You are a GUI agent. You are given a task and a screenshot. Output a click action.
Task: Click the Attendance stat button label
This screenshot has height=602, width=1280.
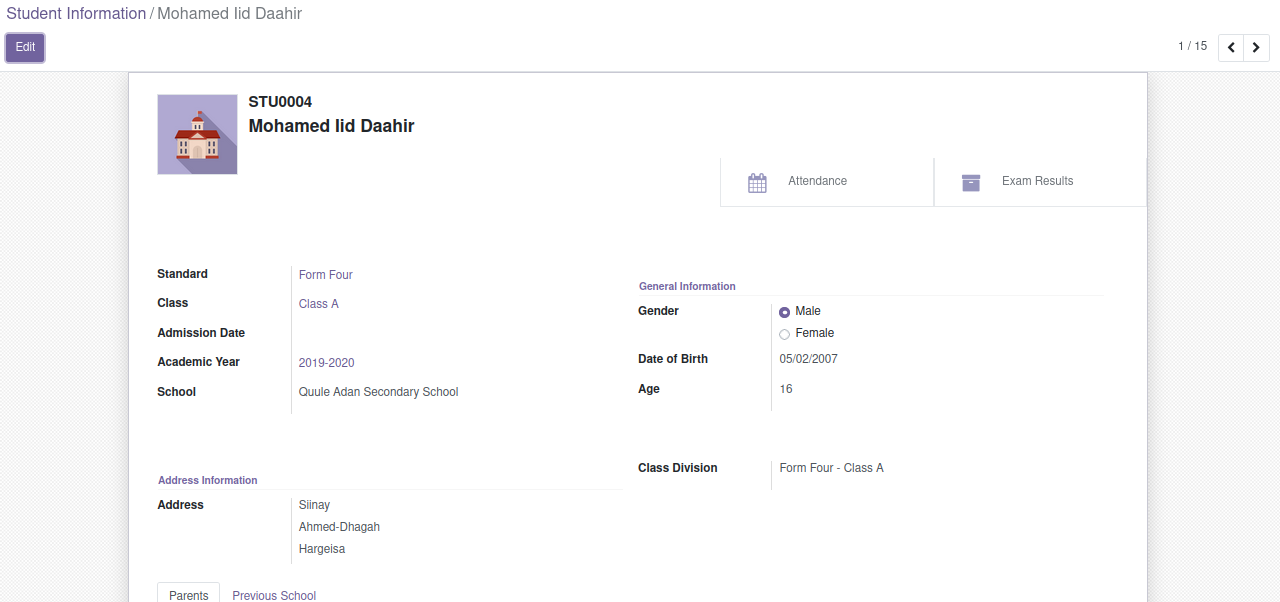[817, 181]
